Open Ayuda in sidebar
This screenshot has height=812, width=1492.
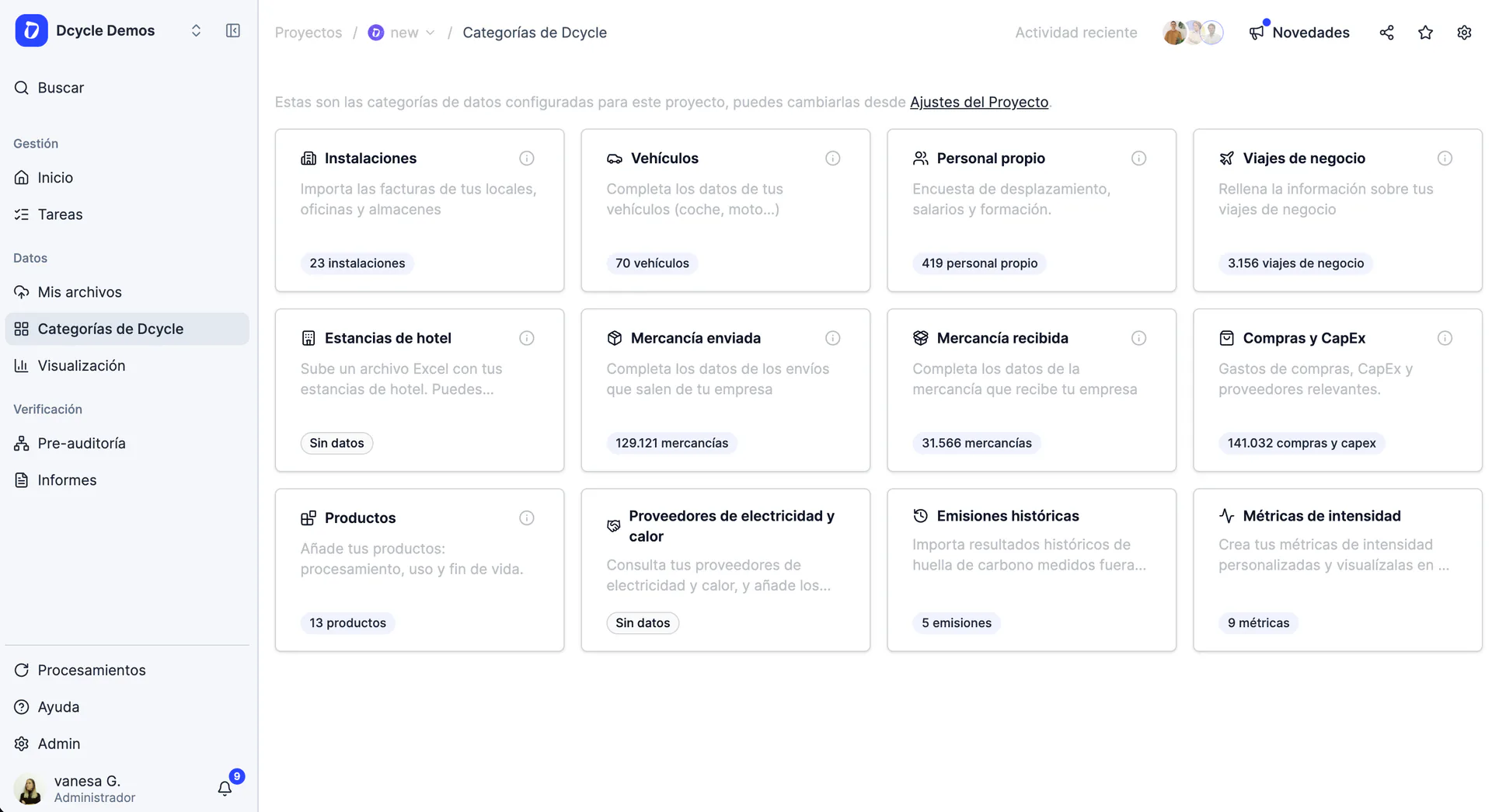coord(127,707)
